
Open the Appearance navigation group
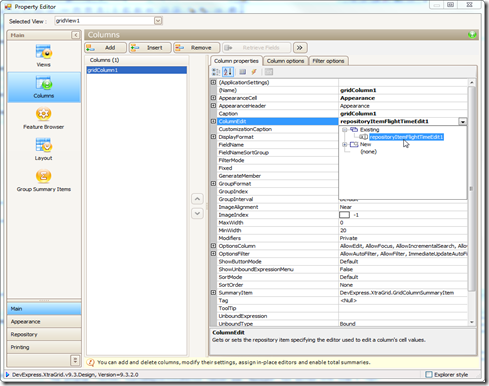[44, 321]
